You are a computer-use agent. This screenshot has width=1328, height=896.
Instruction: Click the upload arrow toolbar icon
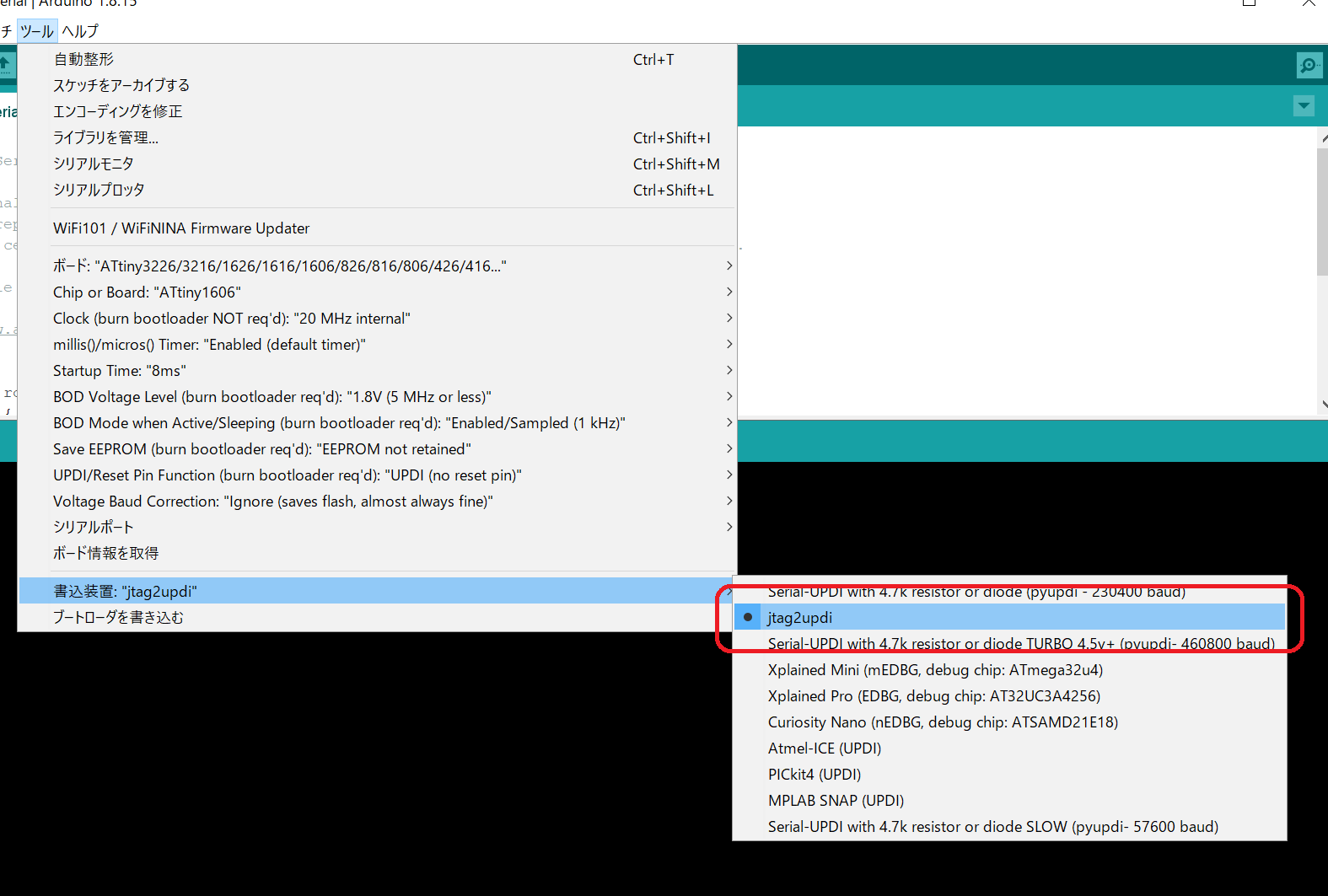(5, 65)
